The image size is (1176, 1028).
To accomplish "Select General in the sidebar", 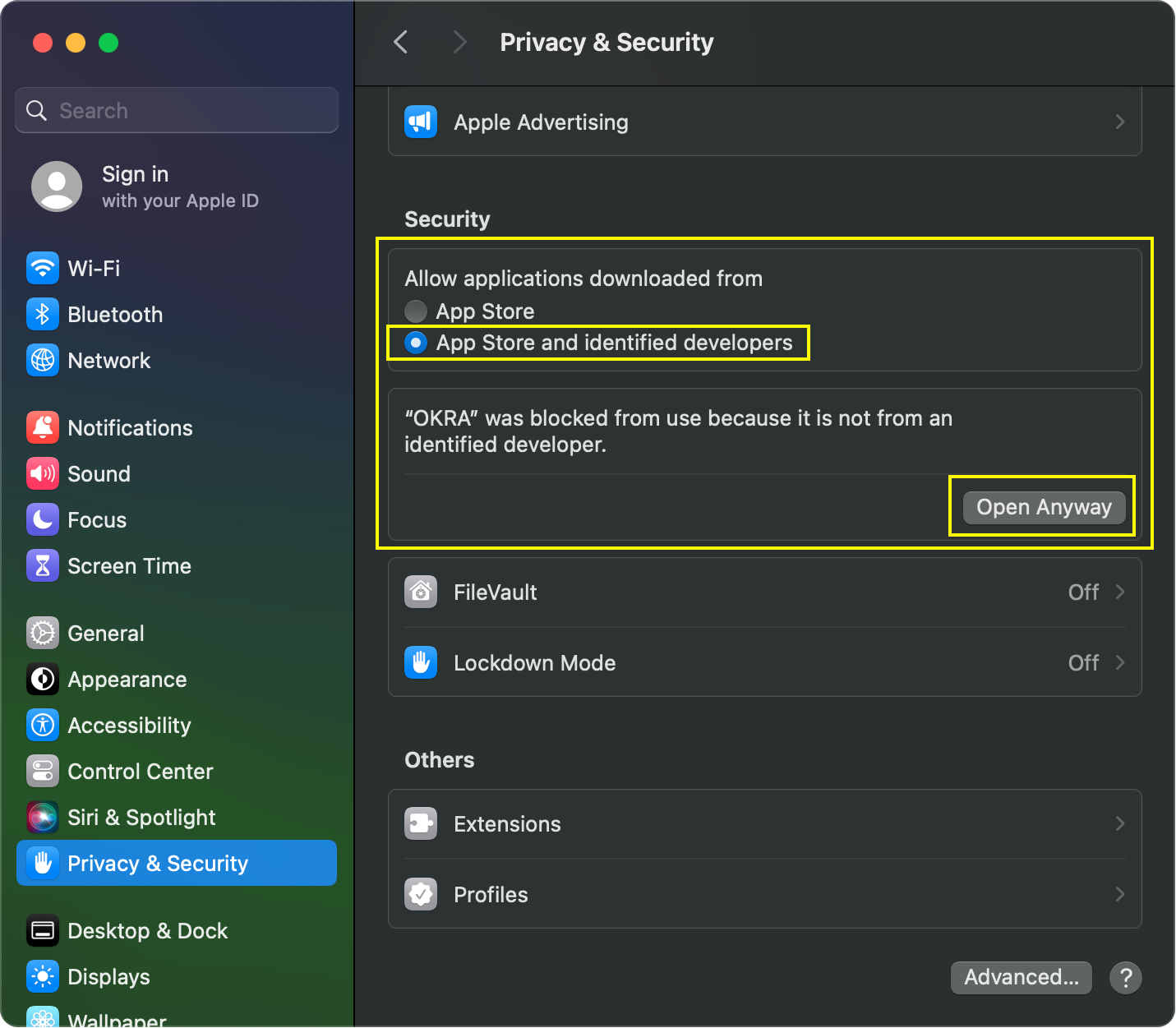I will [x=177, y=633].
